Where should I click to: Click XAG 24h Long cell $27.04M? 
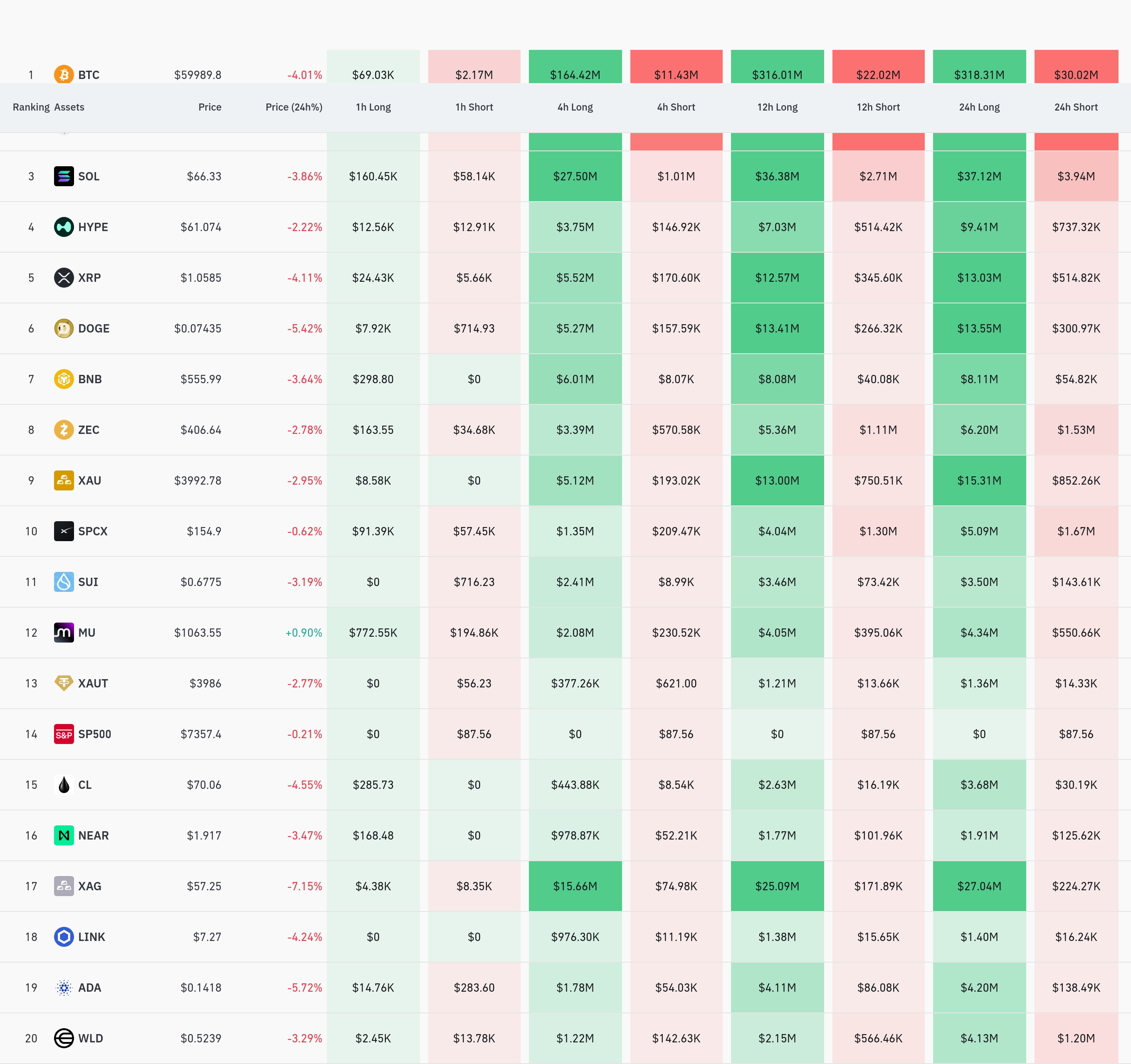point(979,886)
